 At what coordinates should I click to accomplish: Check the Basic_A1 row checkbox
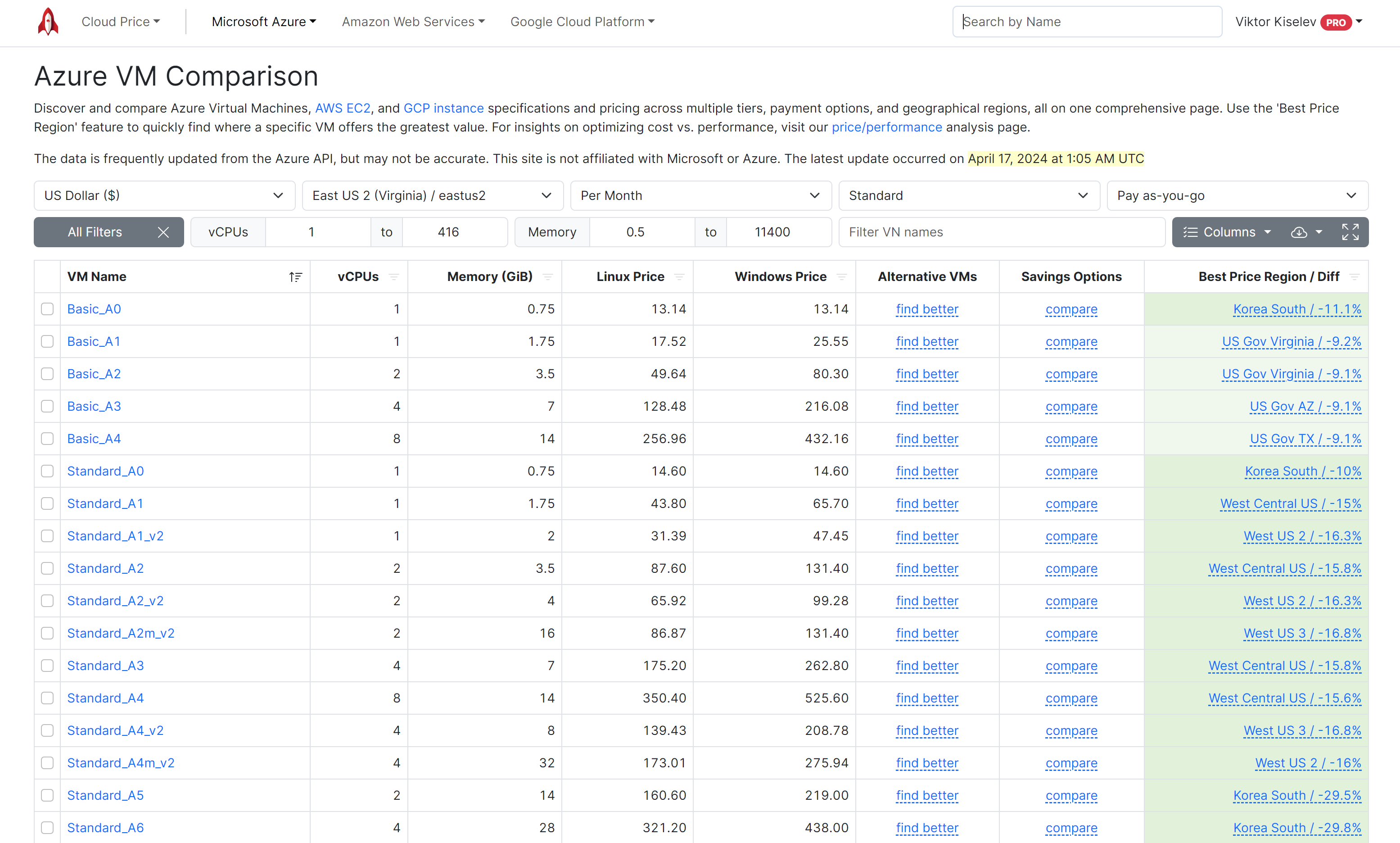click(x=47, y=341)
